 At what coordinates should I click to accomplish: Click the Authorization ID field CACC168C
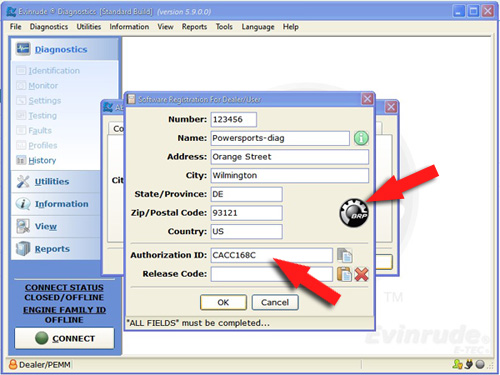tap(272, 255)
